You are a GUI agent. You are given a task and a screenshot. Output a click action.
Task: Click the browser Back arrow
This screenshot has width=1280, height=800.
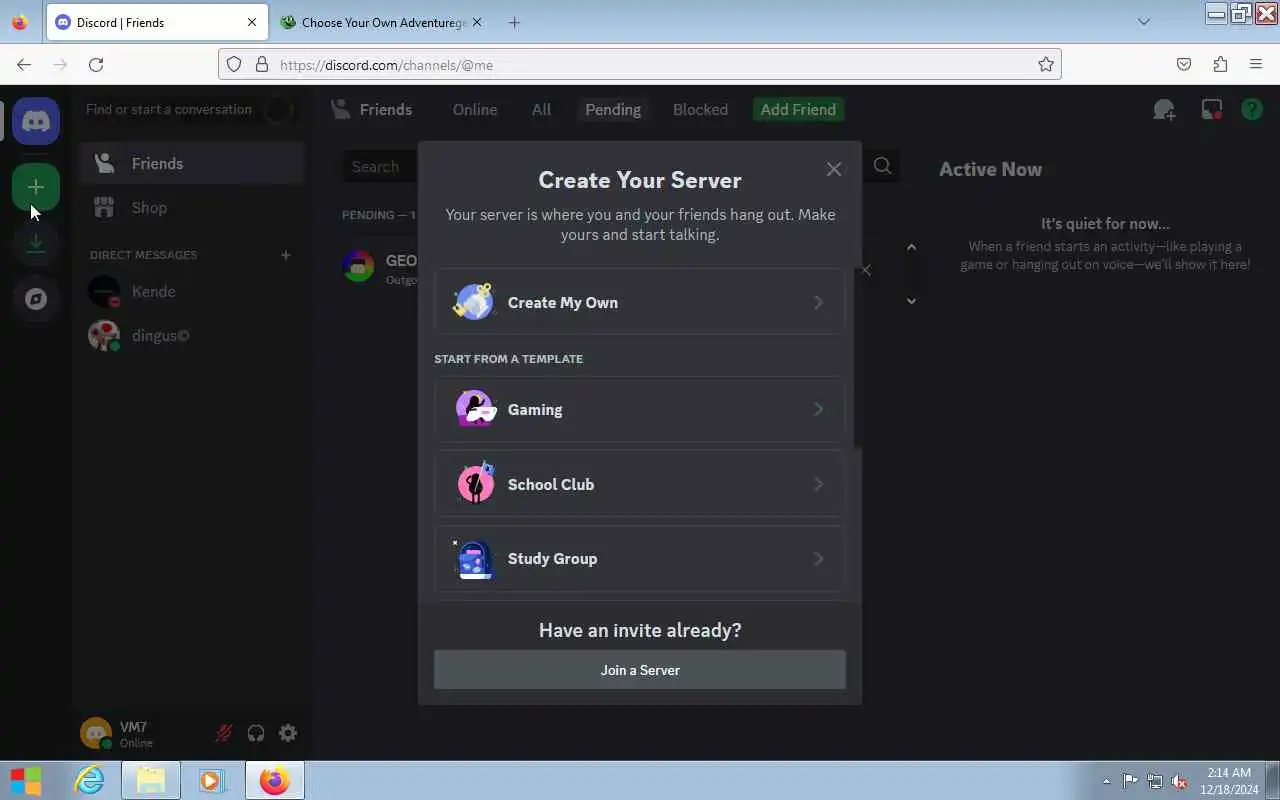point(24,65)
